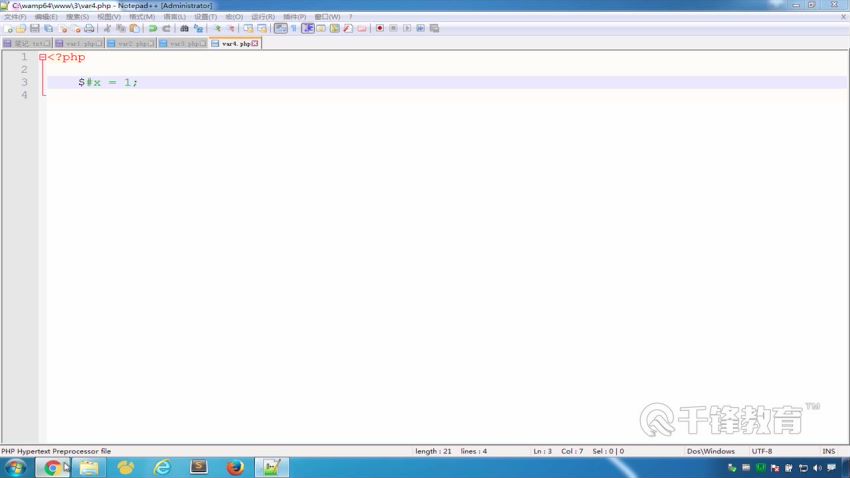
Task: Click the length : 21 status text
Action: [x=433, y=451]
